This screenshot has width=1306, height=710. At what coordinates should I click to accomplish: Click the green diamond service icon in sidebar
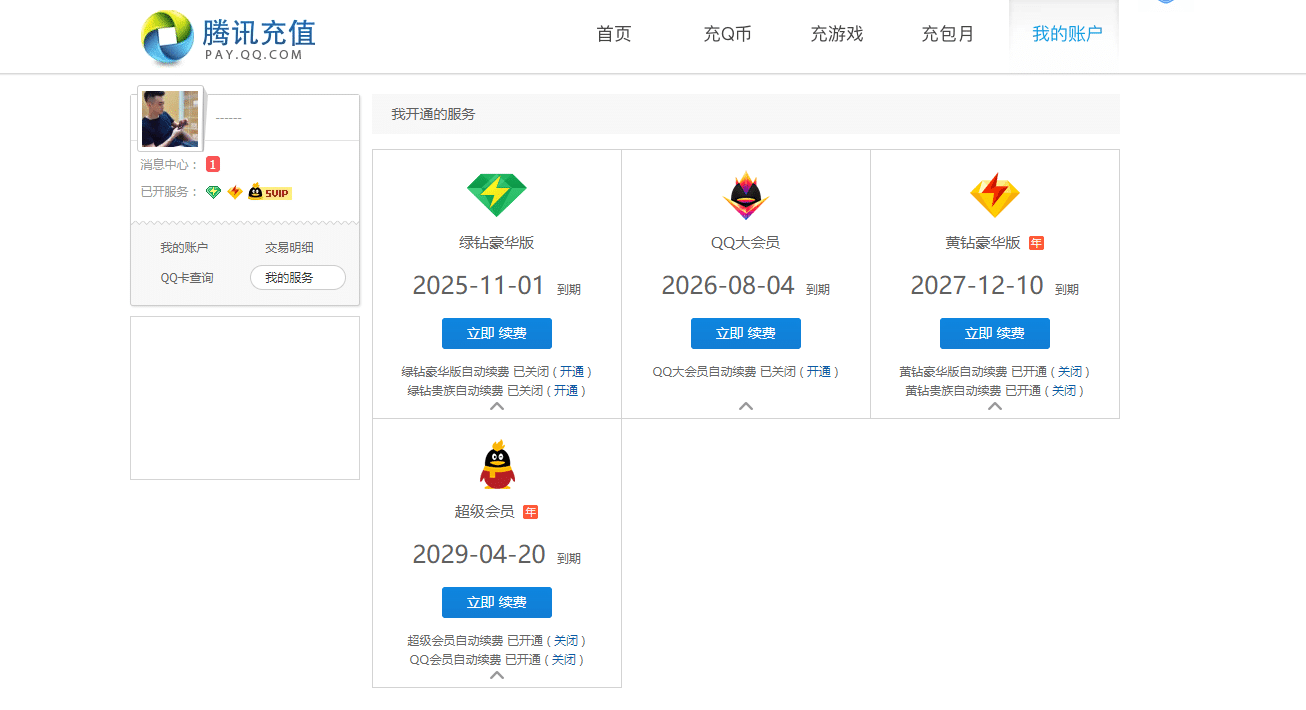pos(213,192)
